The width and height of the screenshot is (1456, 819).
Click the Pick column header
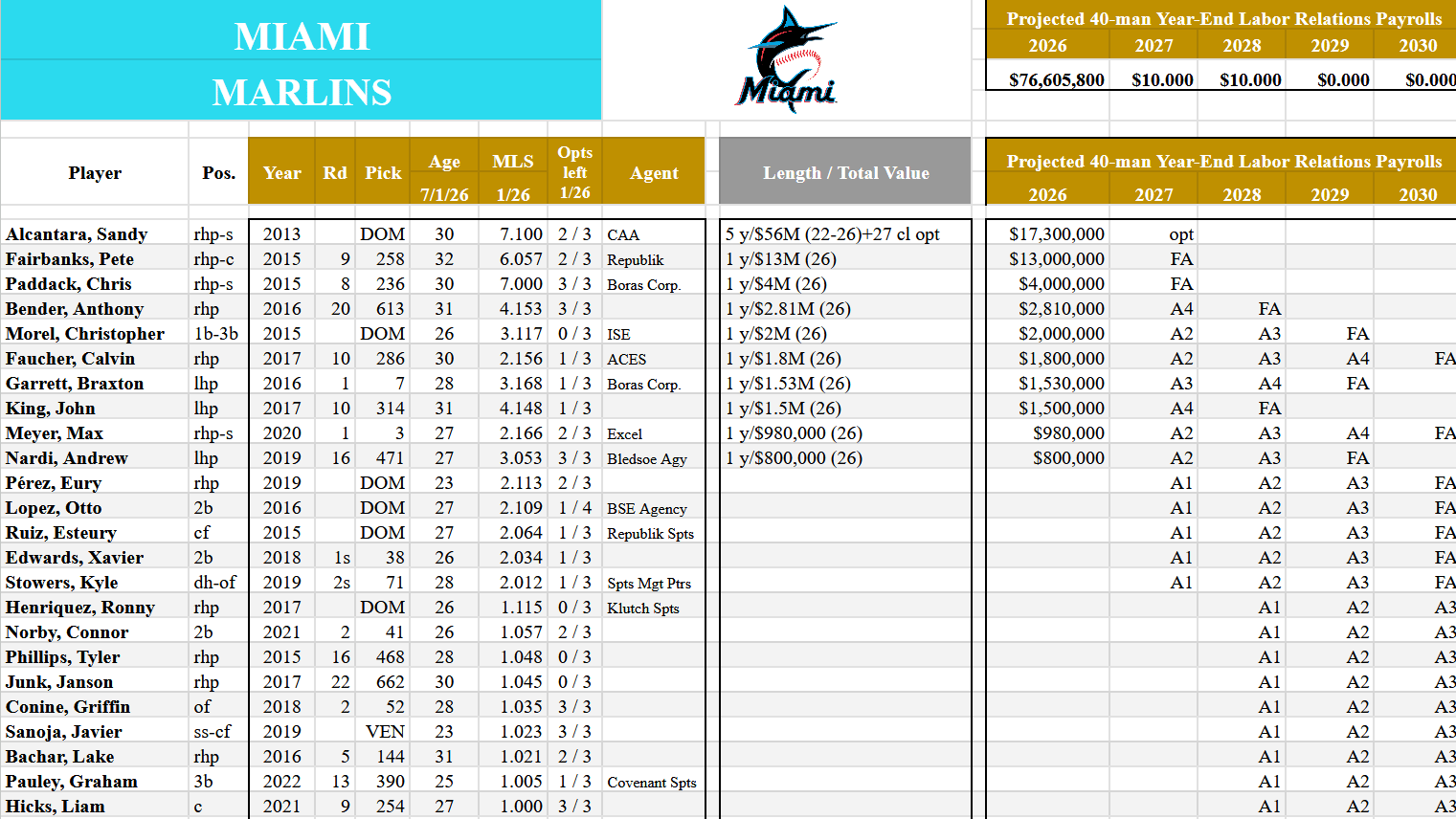click(x=383, y=172)
